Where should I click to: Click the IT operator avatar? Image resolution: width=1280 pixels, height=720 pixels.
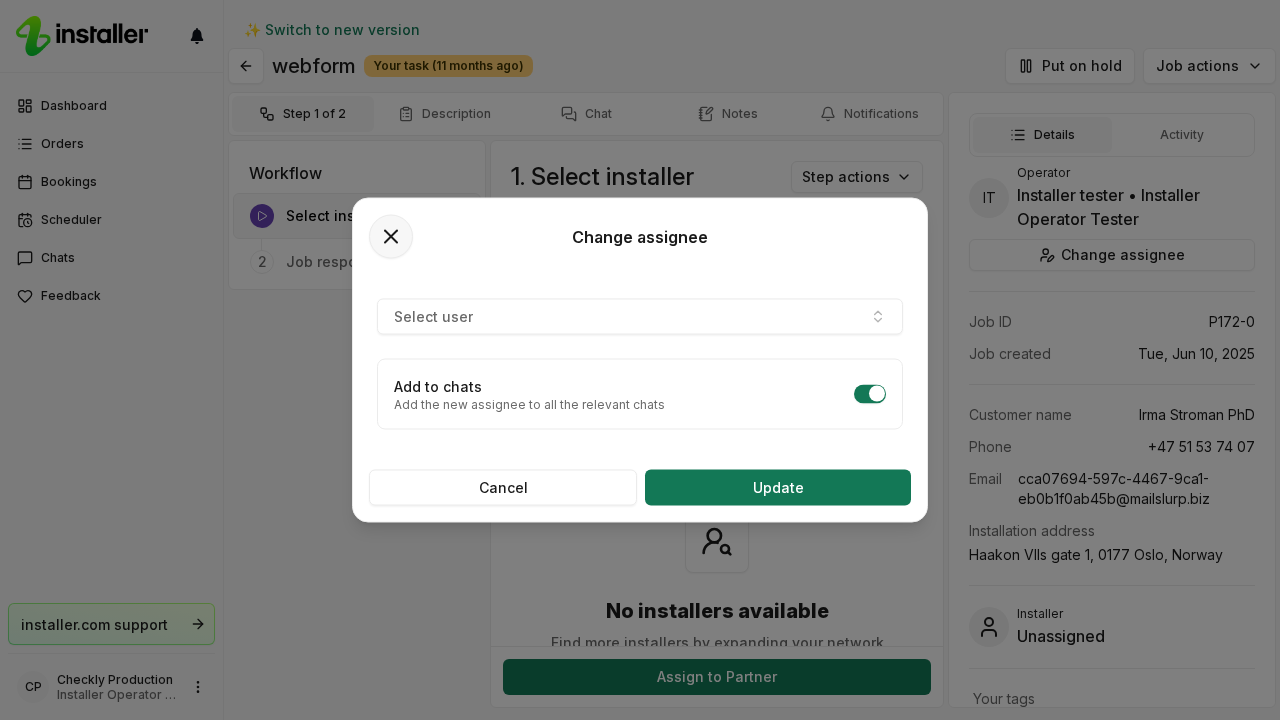[x=989, y=198]
